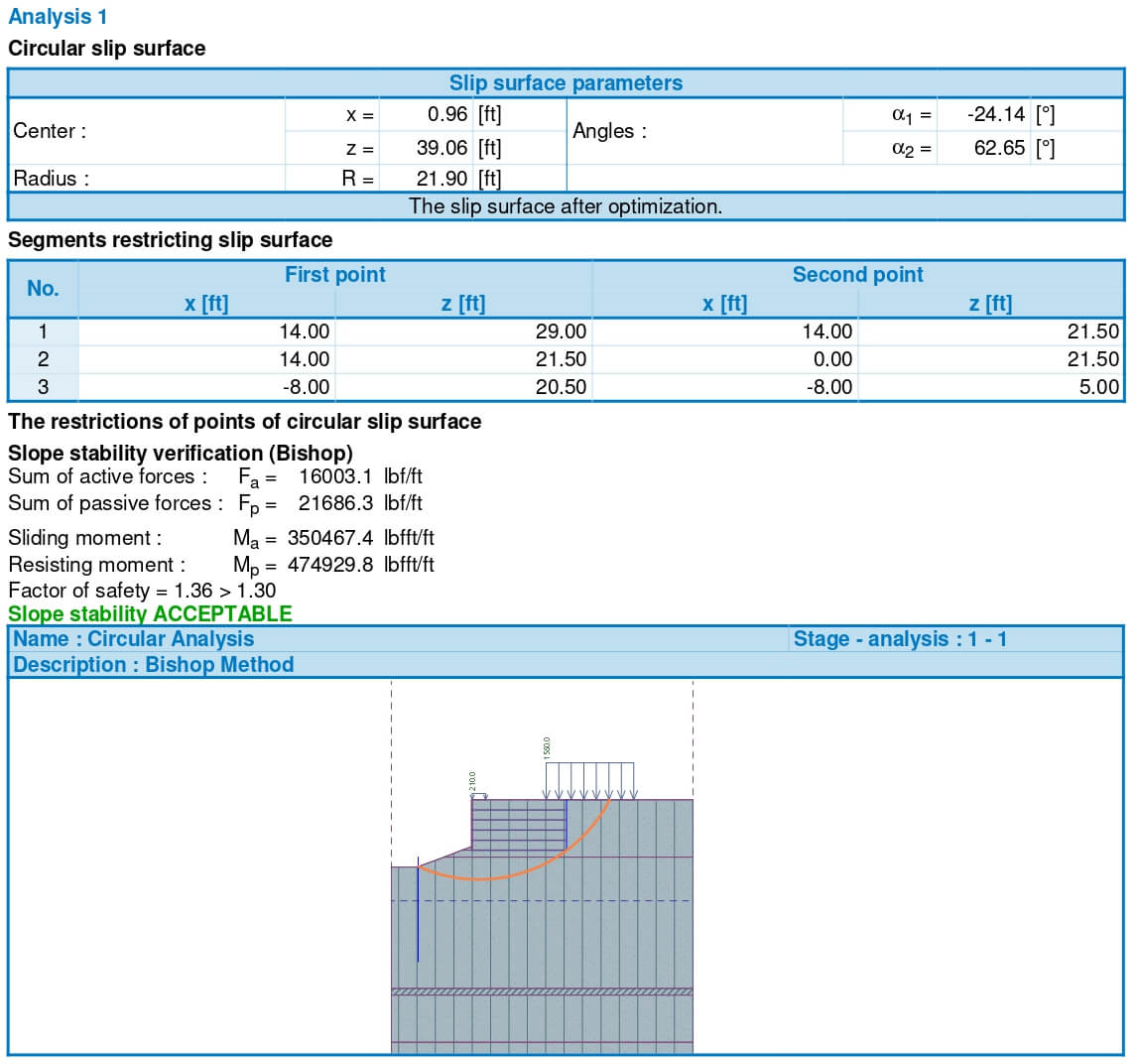Select the 29.00 cell in segment row 1

[x=561, y=332]
